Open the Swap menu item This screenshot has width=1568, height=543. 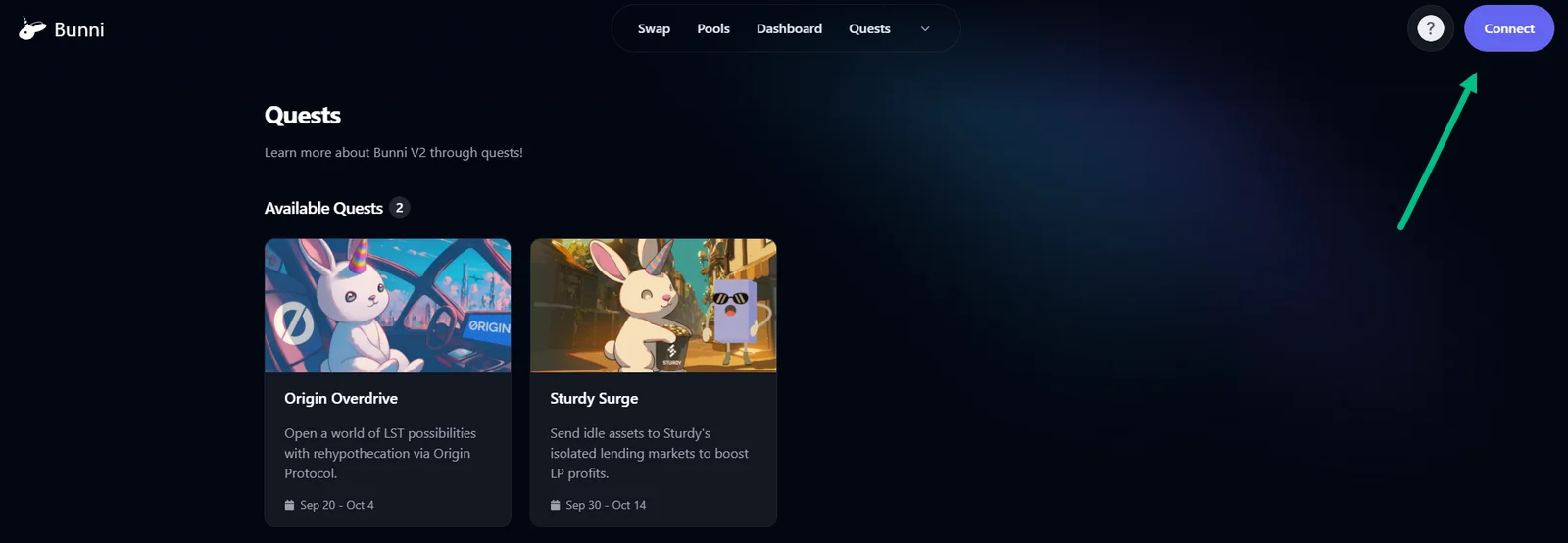click(654, 28)
